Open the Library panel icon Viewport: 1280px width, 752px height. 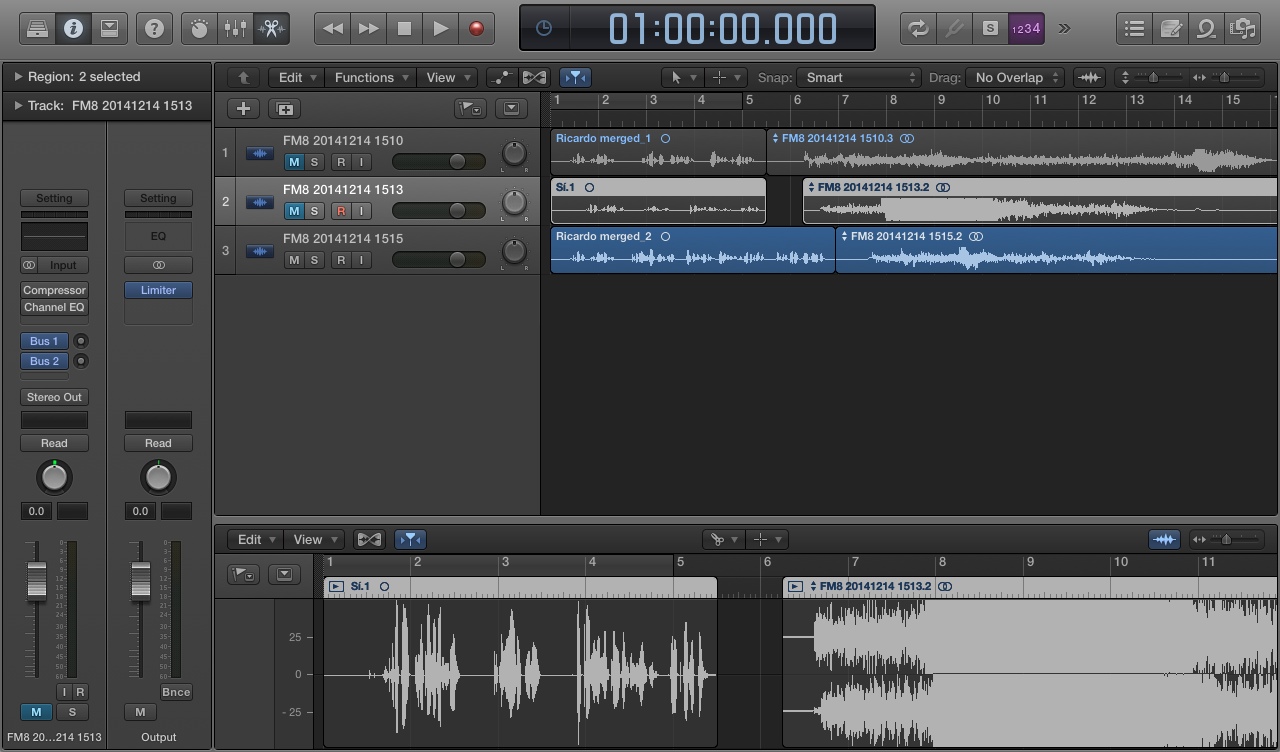pyautogui.click(x=37, y=29)
